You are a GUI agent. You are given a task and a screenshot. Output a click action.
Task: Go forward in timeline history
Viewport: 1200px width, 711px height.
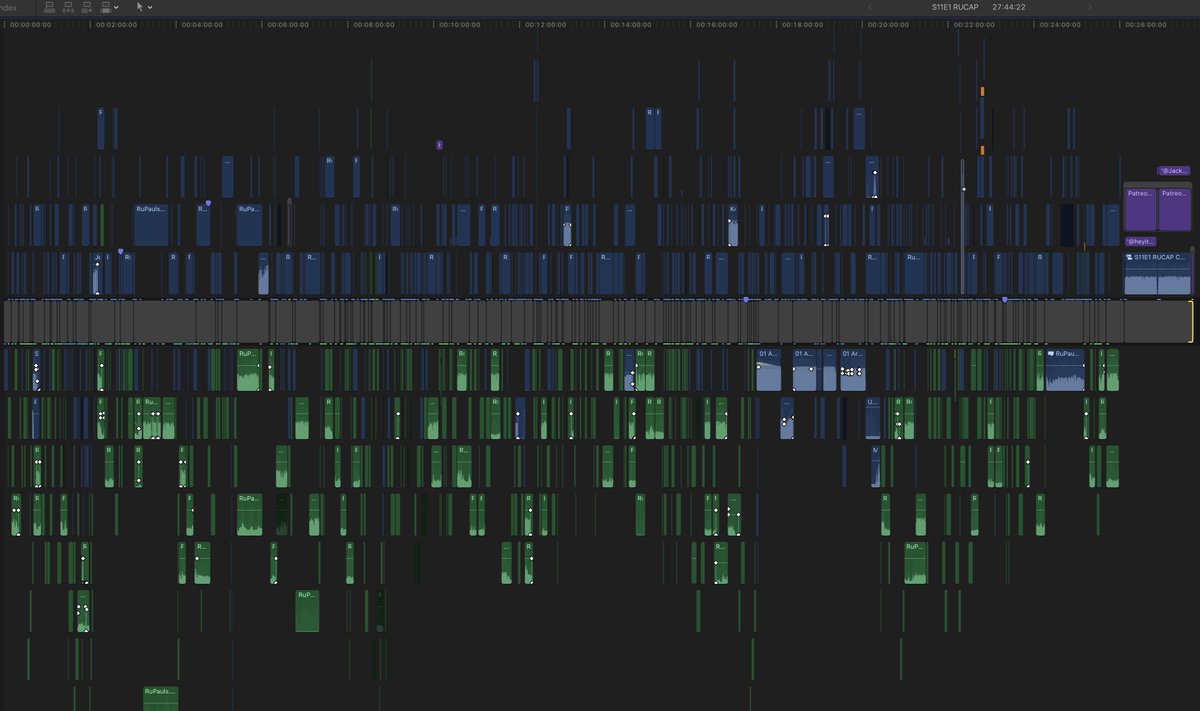(1090, 7)
